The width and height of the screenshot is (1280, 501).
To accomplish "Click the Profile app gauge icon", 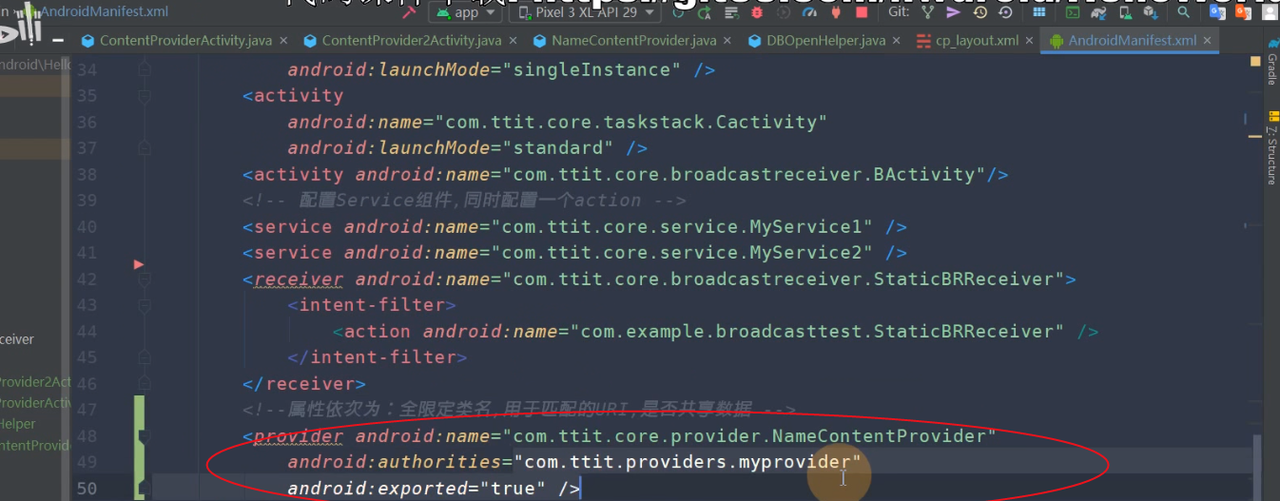I will coord(809,13).
